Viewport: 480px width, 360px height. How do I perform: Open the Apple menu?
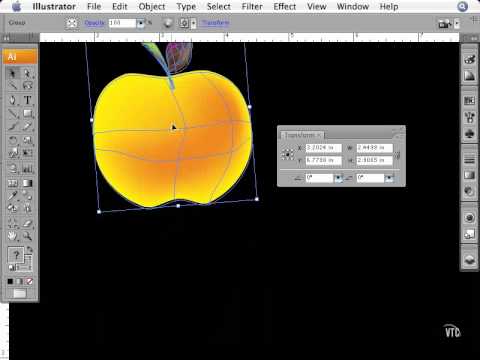(16, 6)
